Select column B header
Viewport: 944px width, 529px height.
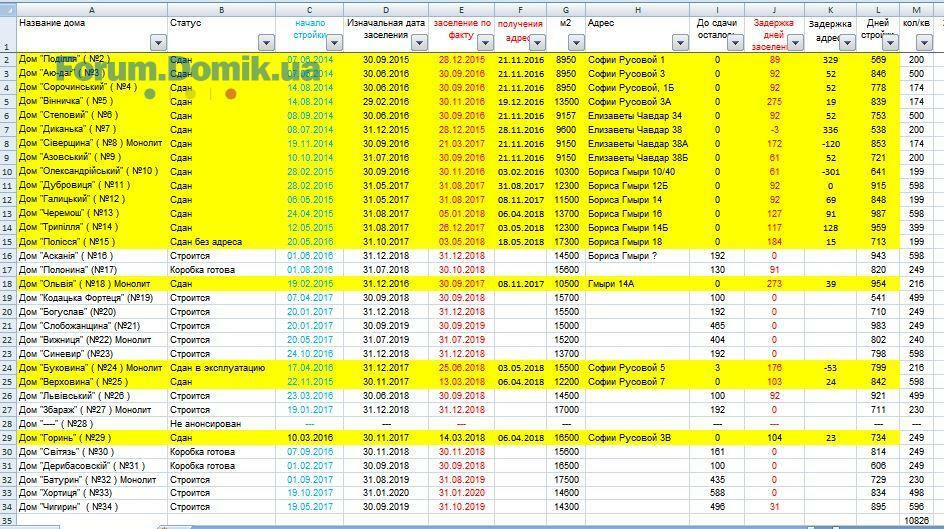point(222,10)
